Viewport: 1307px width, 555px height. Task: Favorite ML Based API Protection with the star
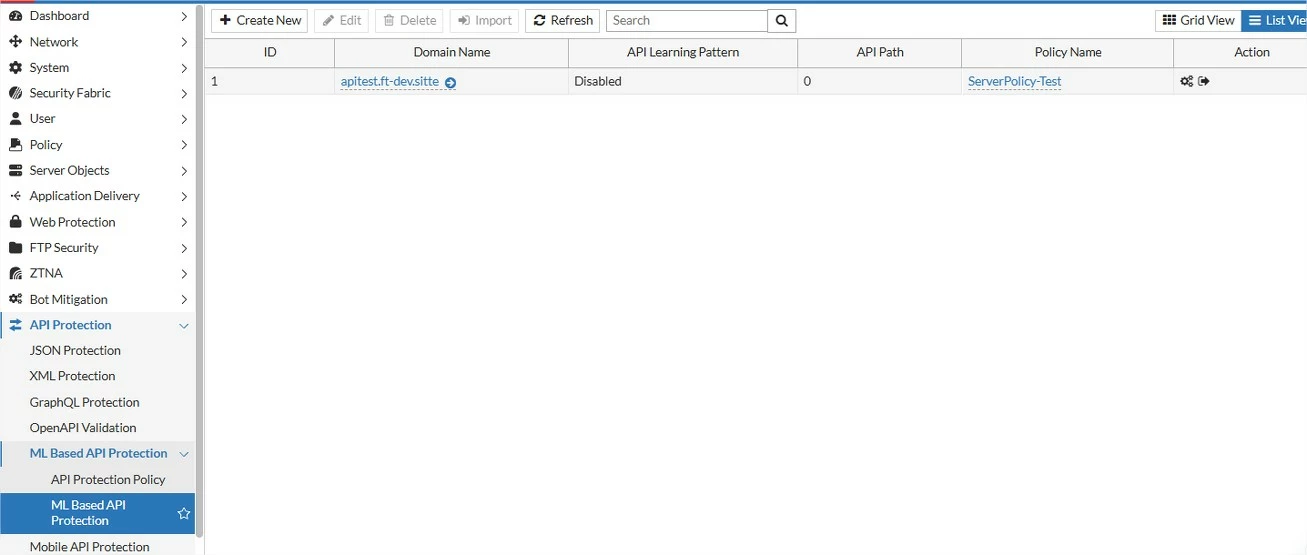[x=184, y=513]
